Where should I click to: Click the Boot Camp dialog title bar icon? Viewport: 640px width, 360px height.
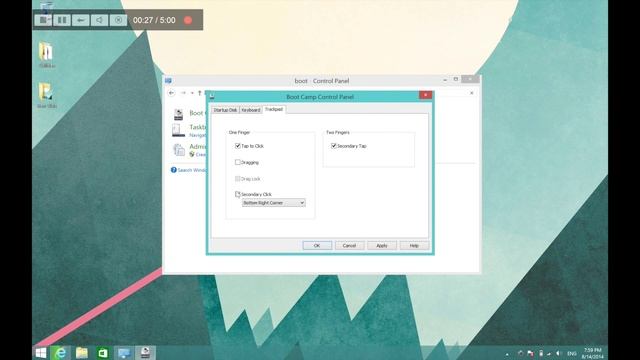(x=212, y=96)
